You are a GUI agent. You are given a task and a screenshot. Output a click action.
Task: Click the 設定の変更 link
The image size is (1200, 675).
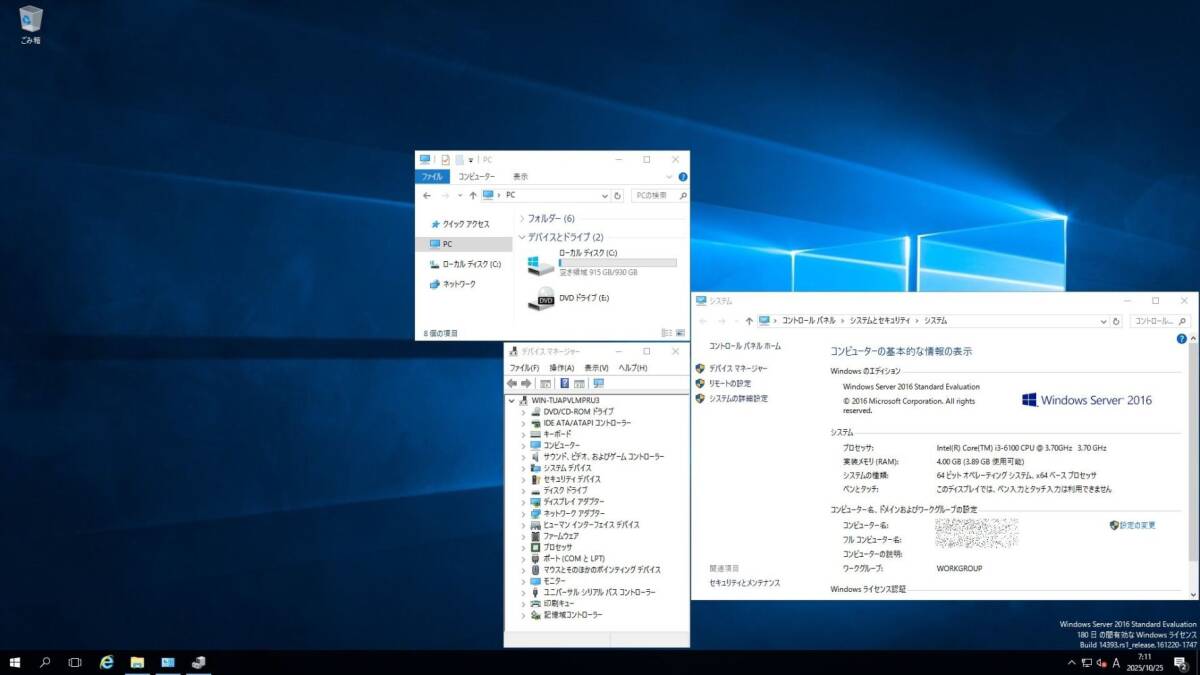1137,525
